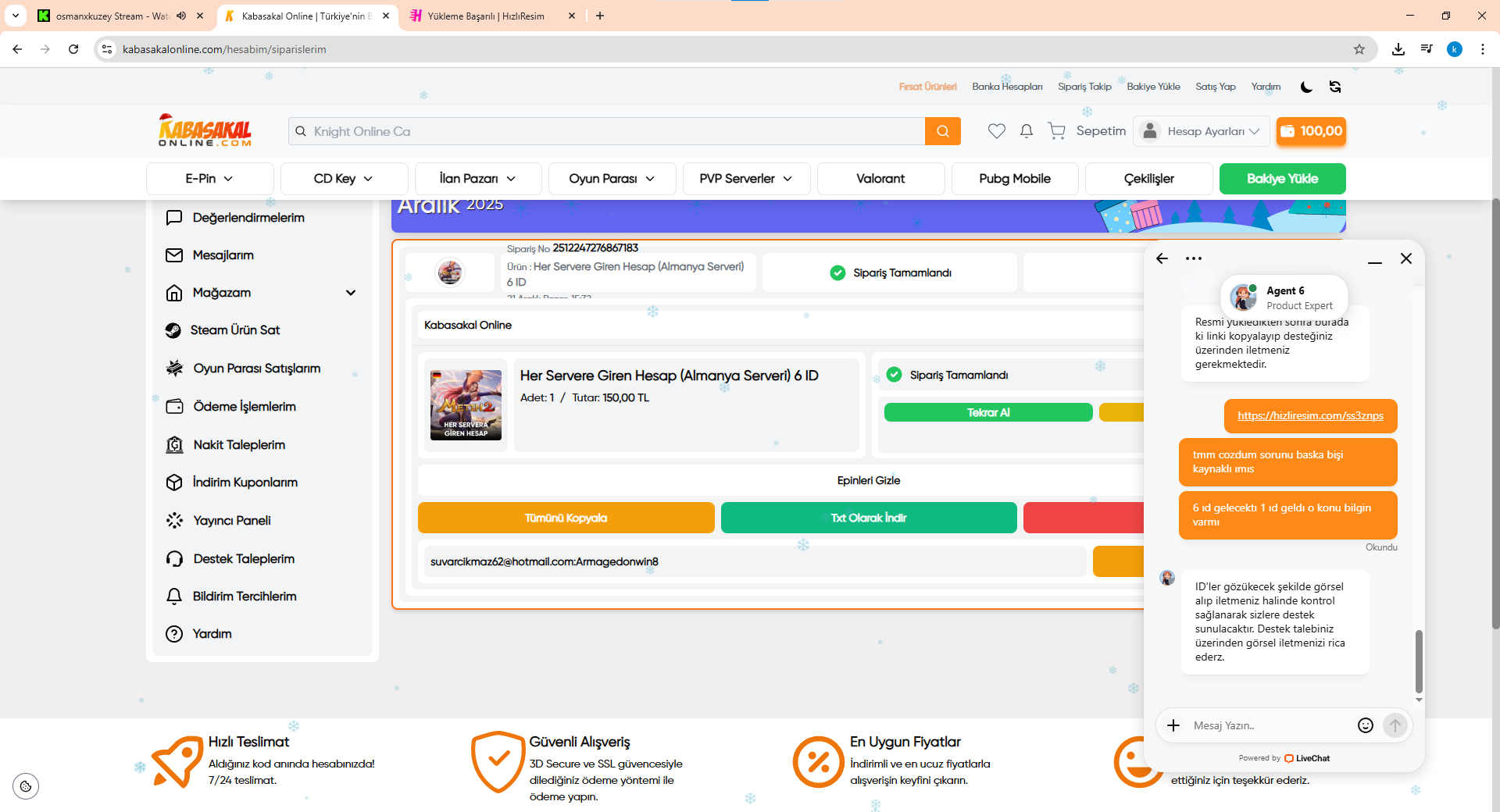Click the Kabasakal Online logo
This screenshot has width=1500, height=812.
(x=205, y=130)
